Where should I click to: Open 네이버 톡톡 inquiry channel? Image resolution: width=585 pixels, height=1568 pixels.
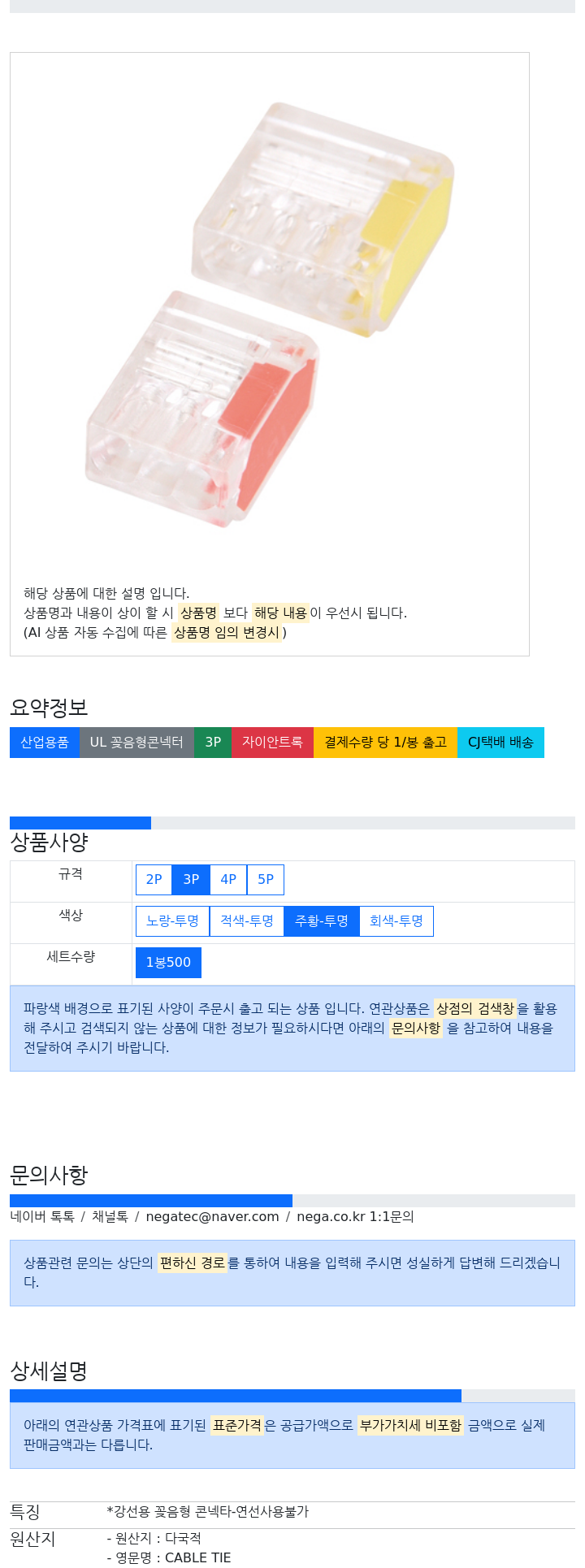42,1217
